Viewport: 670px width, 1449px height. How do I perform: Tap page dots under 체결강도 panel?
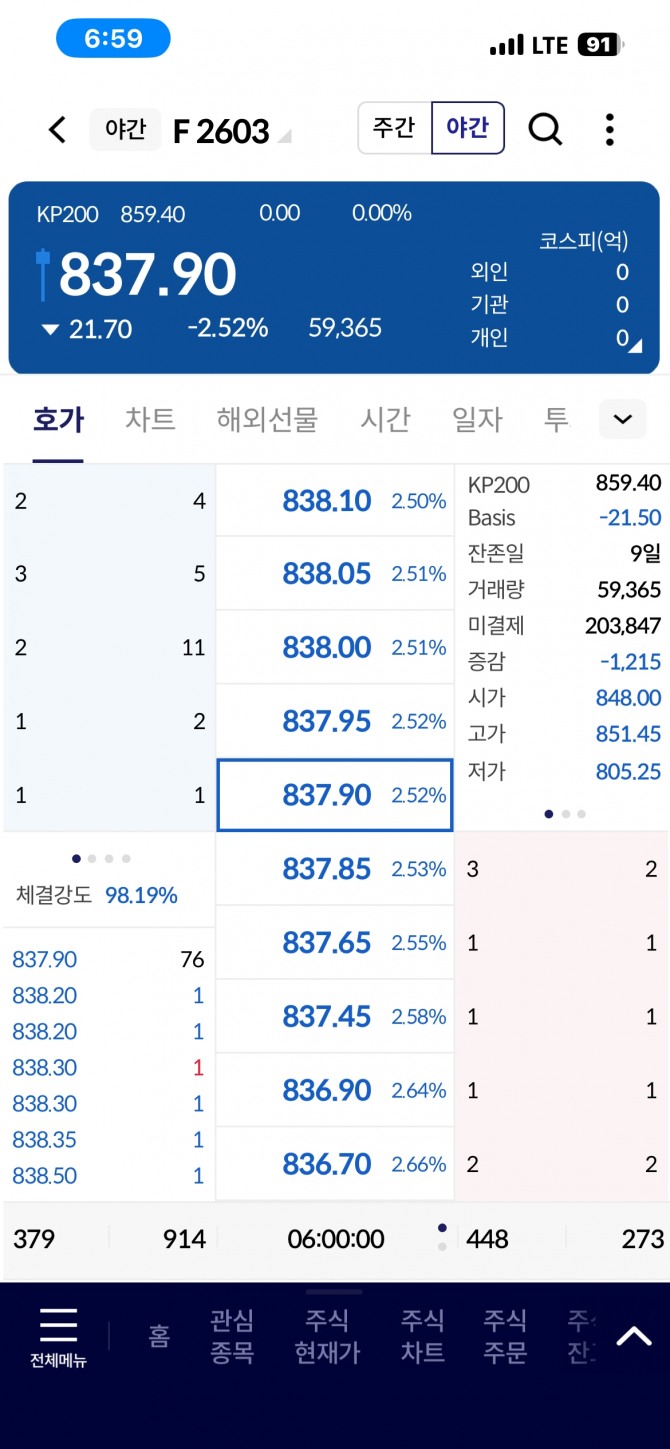(x=101, y=858)
